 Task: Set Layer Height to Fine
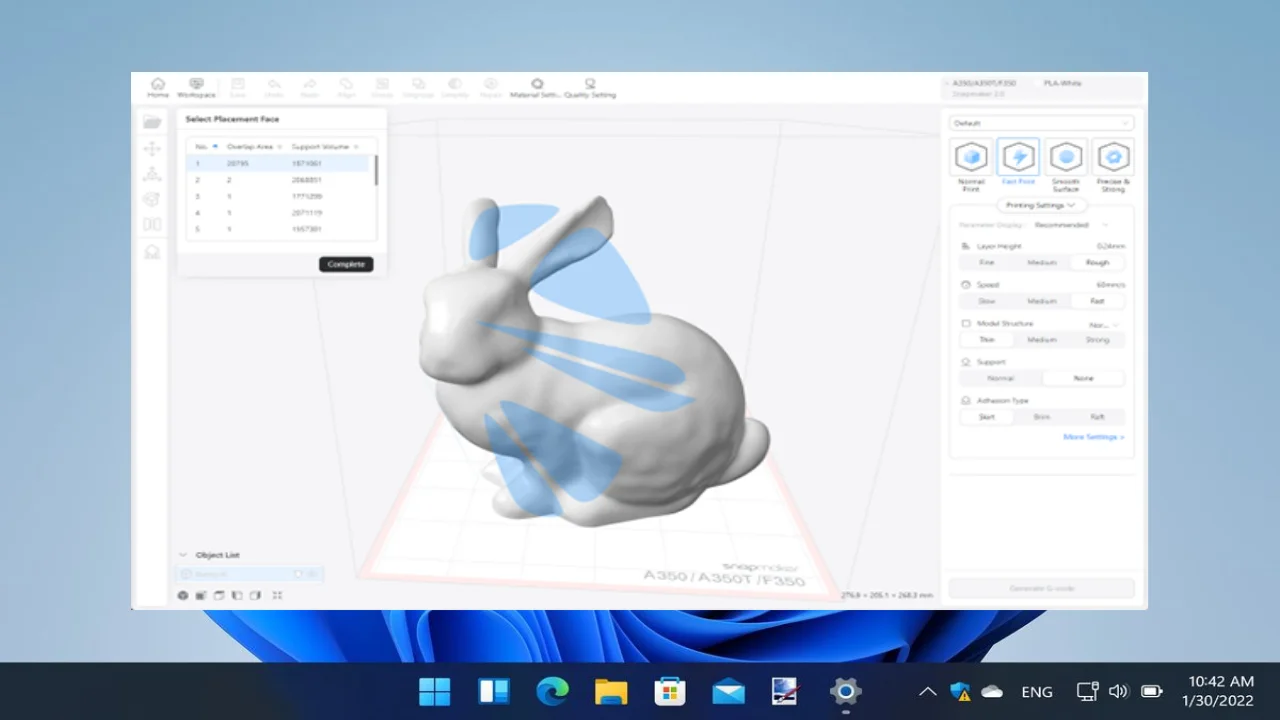pos(987,262)
